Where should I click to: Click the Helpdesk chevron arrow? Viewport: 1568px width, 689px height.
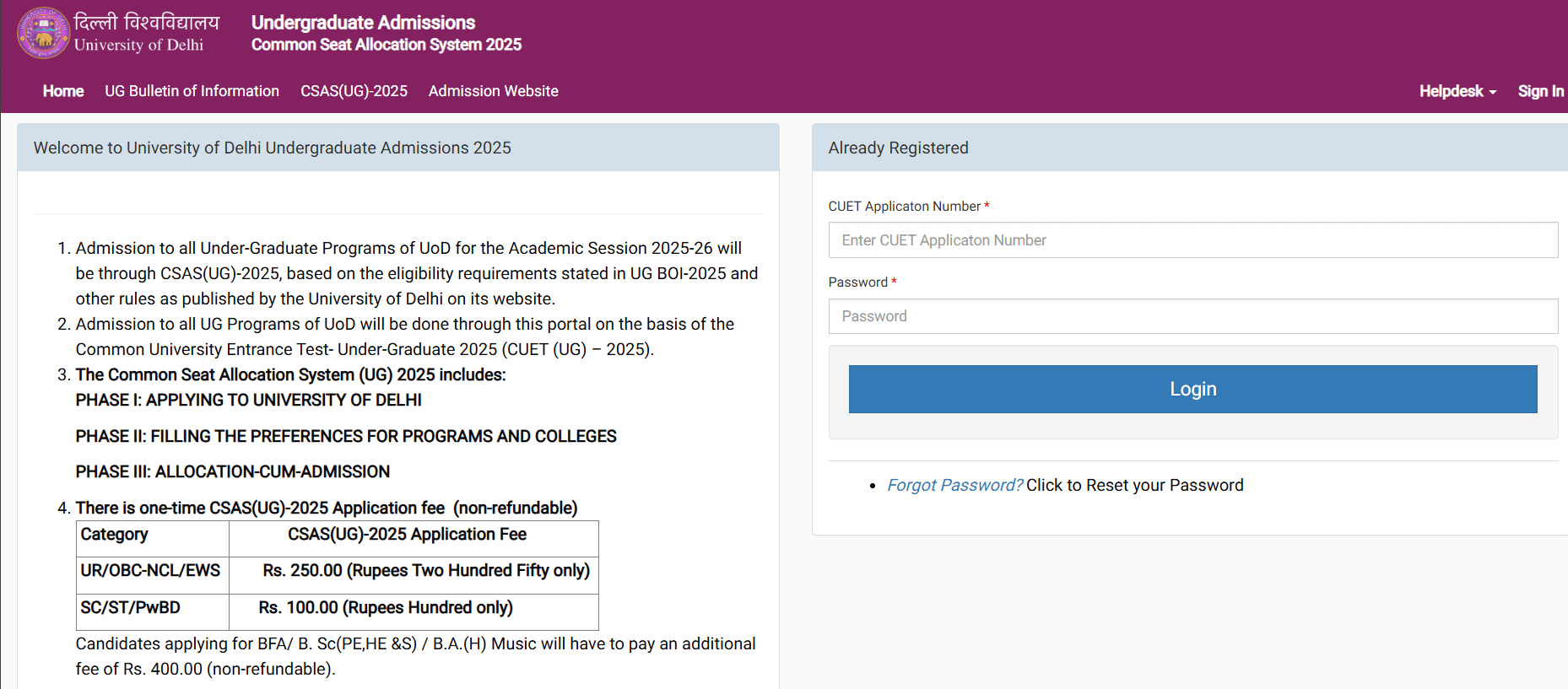point(1493,93)
